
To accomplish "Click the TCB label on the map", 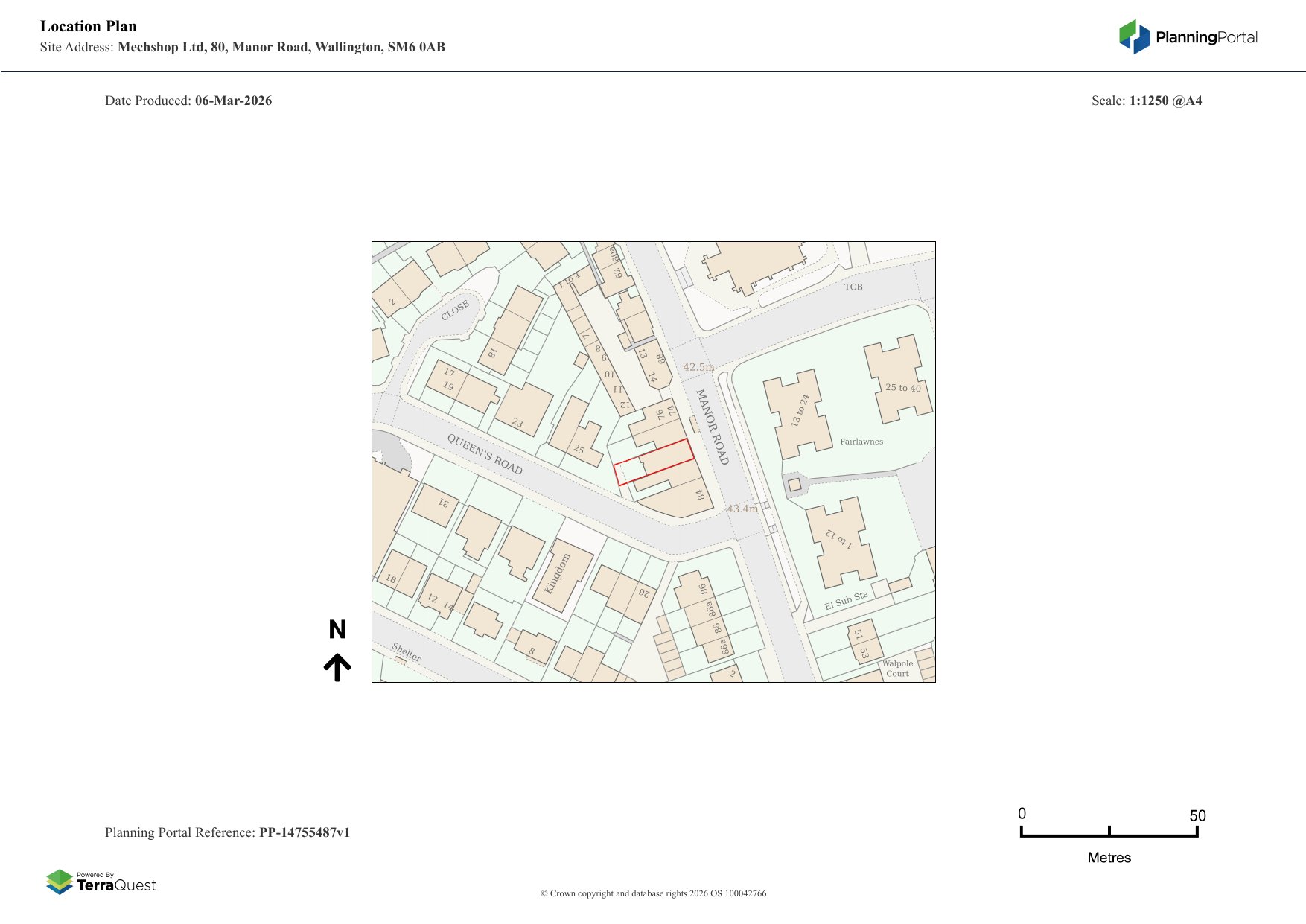I will (853, 287).
